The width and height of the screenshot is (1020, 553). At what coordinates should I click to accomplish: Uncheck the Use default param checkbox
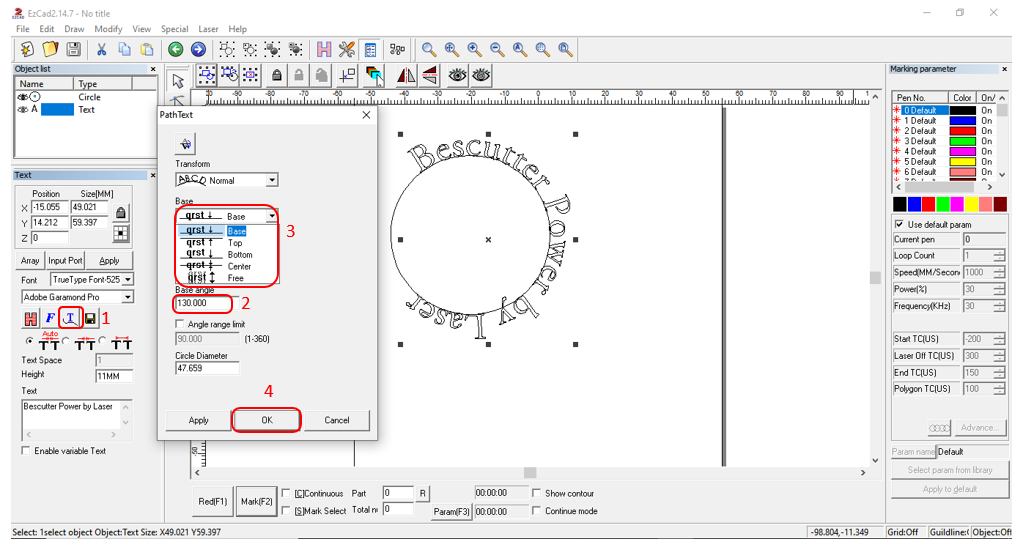click(x=899, y=224)
